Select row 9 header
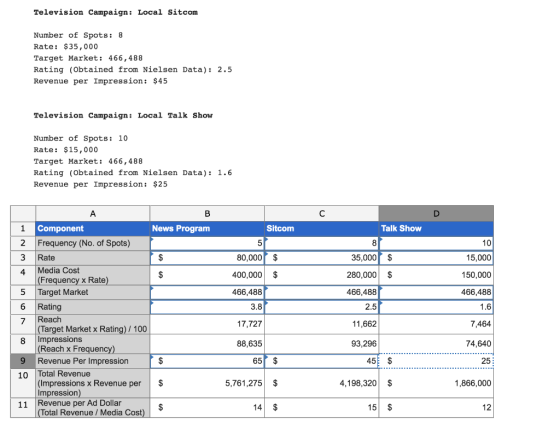The width and height of the screenshot is (560, 423). pyautogui.click(x=23, y=361)
